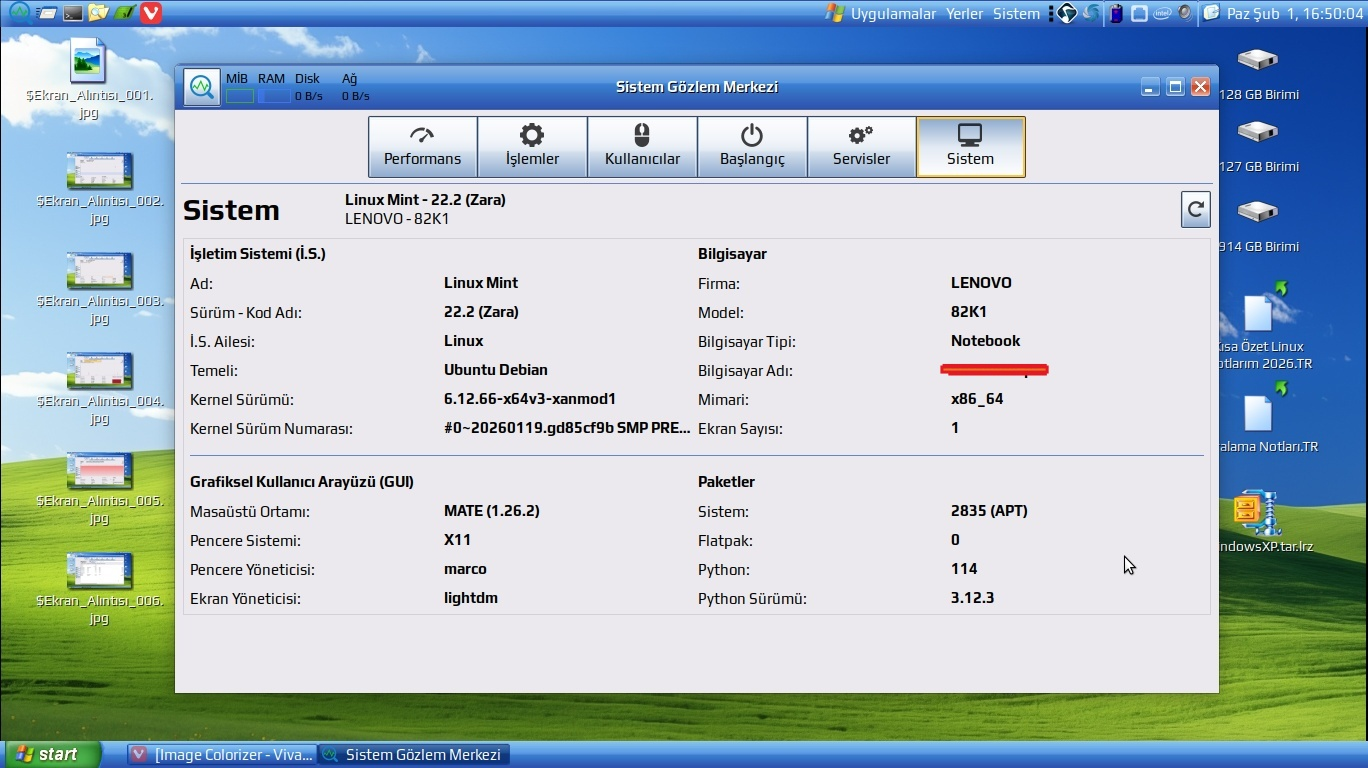Click the blue square tray icon beside battery

[1139, 14]
